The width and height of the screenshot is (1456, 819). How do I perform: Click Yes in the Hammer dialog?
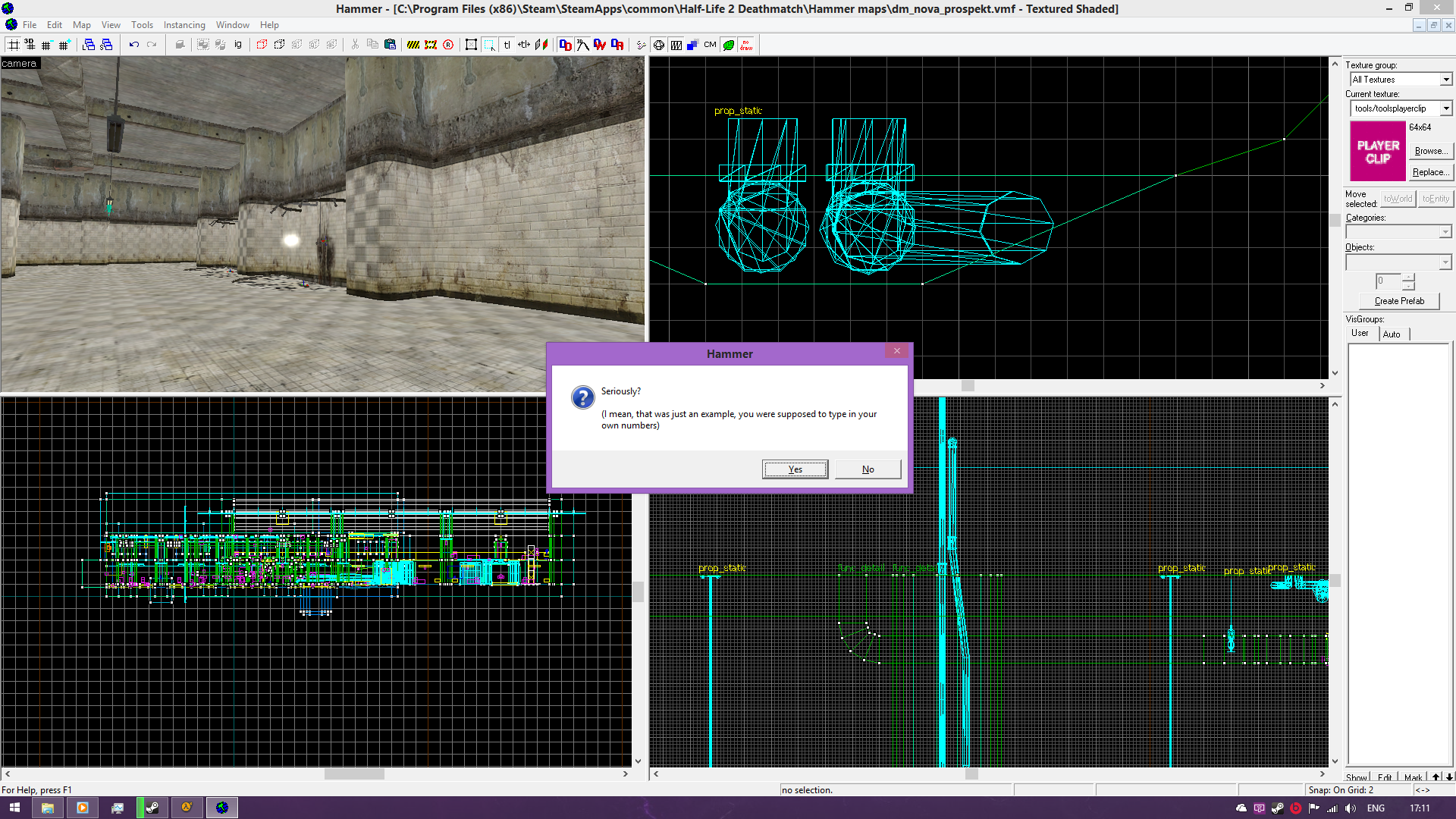pos(794,469)
